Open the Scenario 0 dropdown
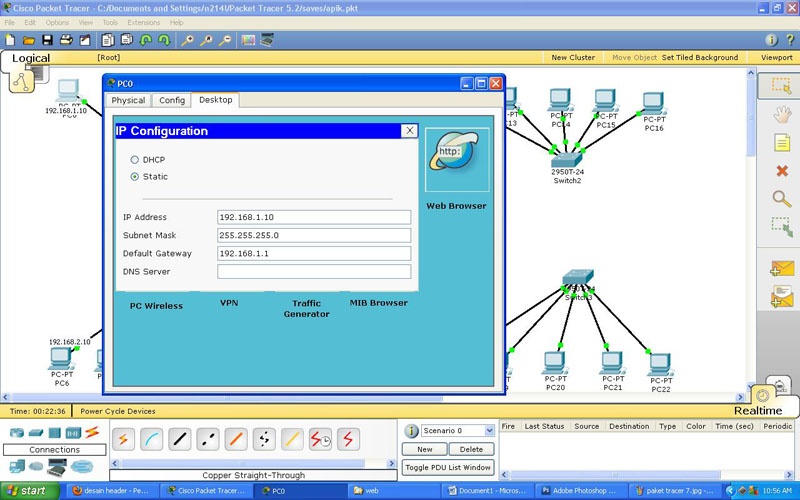The image size is (800, 500). coord(458,431)
